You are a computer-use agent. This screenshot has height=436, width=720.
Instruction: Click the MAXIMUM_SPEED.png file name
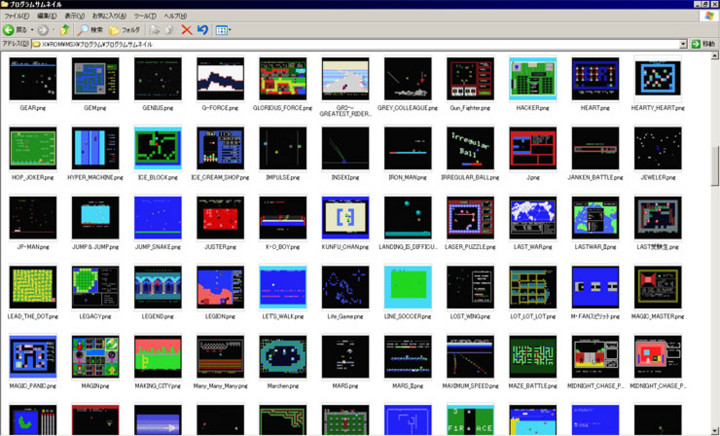pyautogui.click(x=470, y=386)
